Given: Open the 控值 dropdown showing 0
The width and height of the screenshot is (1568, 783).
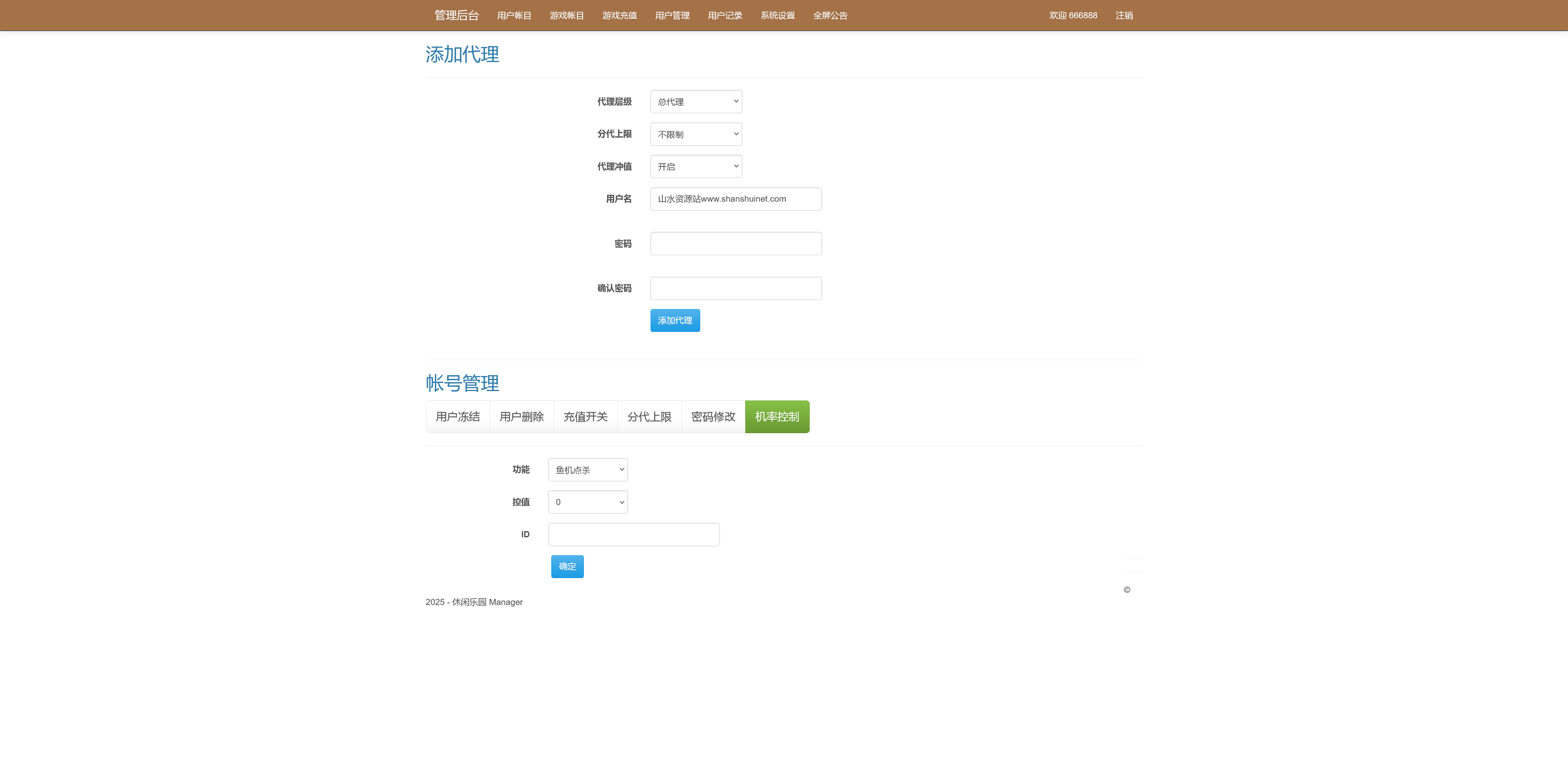Looking at the screenshot, I should pos(588,501).
